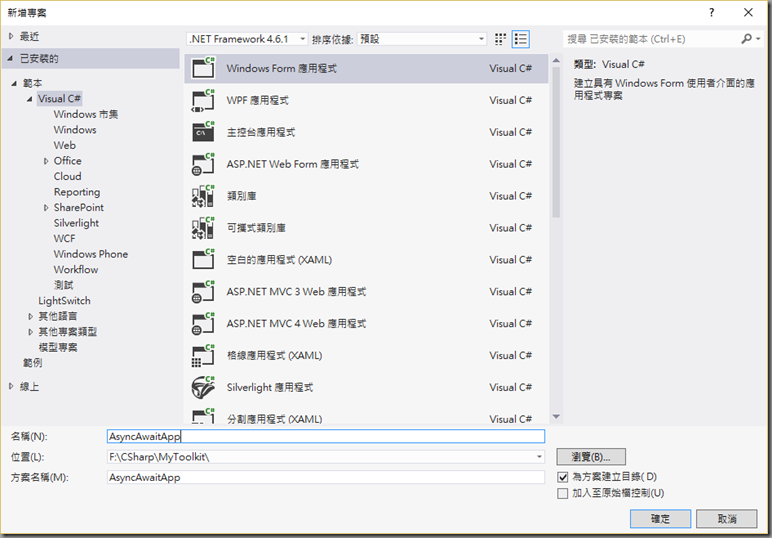Click the template list scrollbar thumb
Viewport: 772px width, 538px height.
coord(556,142)
